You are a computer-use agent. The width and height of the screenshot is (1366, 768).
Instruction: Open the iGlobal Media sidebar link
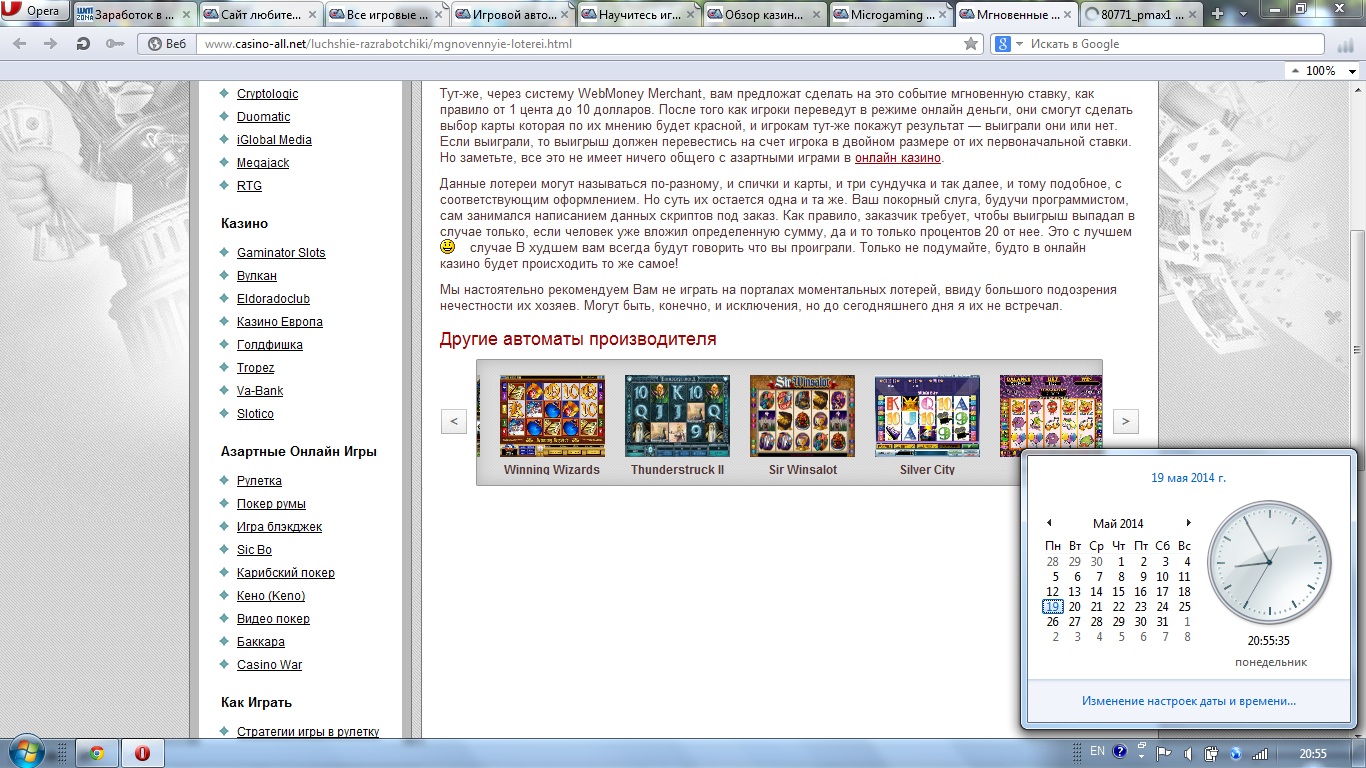click(x=274, y=140)
